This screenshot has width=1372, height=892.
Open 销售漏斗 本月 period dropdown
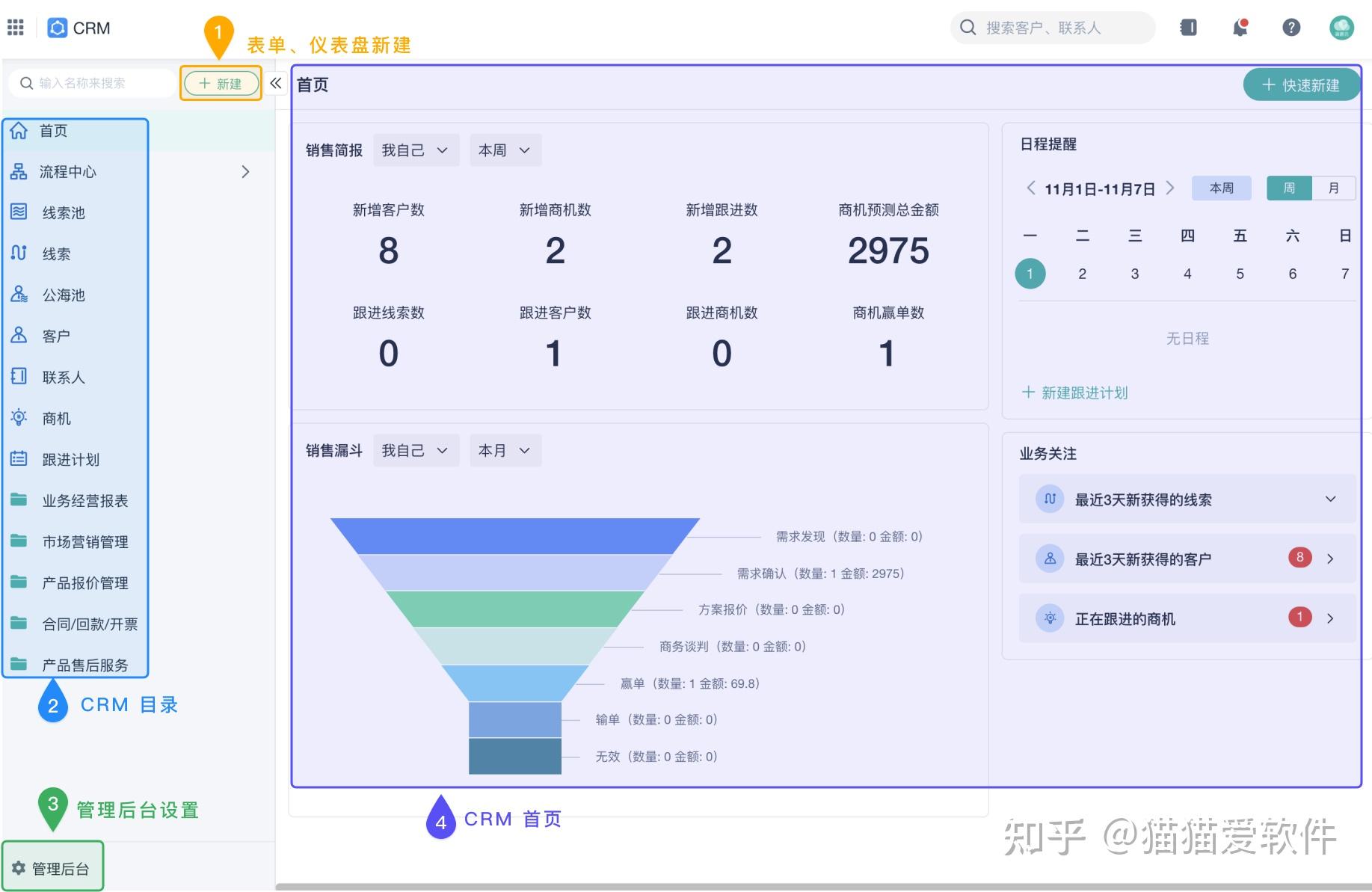pyautogui.click(x=505, y=451)
